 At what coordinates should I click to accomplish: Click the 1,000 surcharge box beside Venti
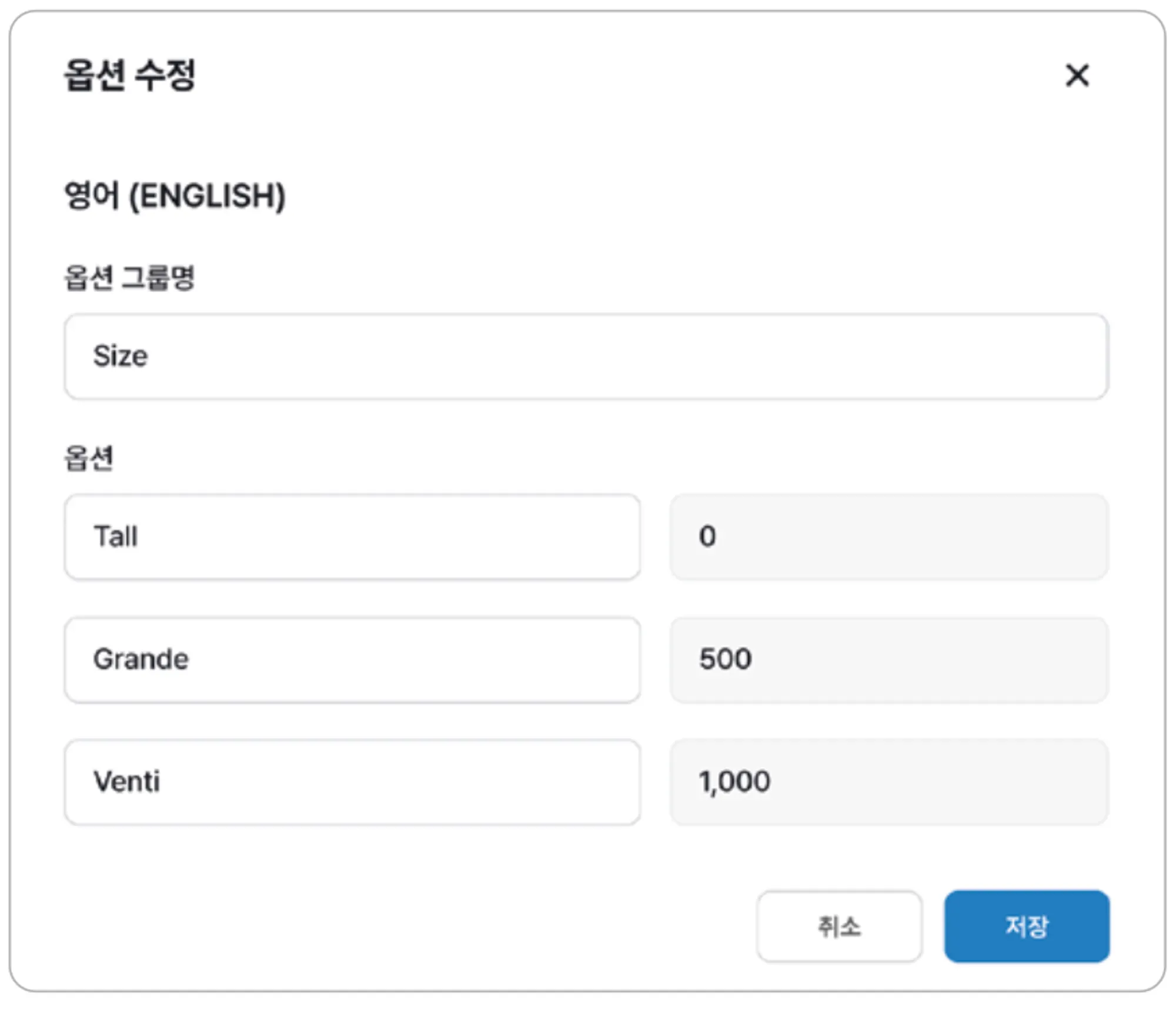click(x=888, y=782)
